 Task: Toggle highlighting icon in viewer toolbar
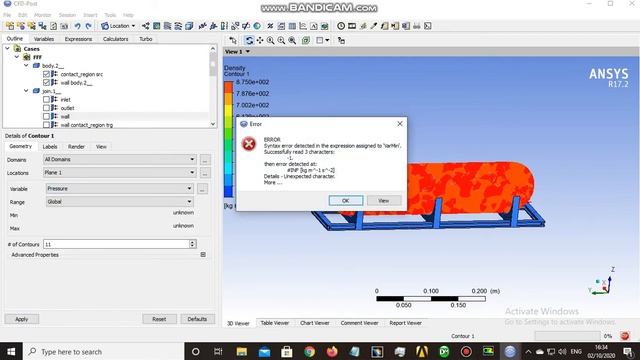[306, 40]
